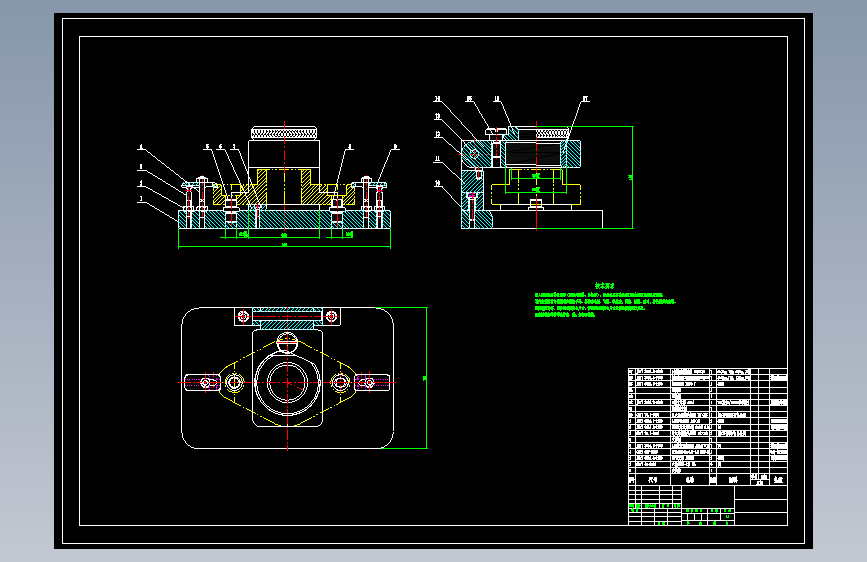Click the green technical notes paragraph
867x562 pixels.
pyautogui.click(x=605, y=305)
